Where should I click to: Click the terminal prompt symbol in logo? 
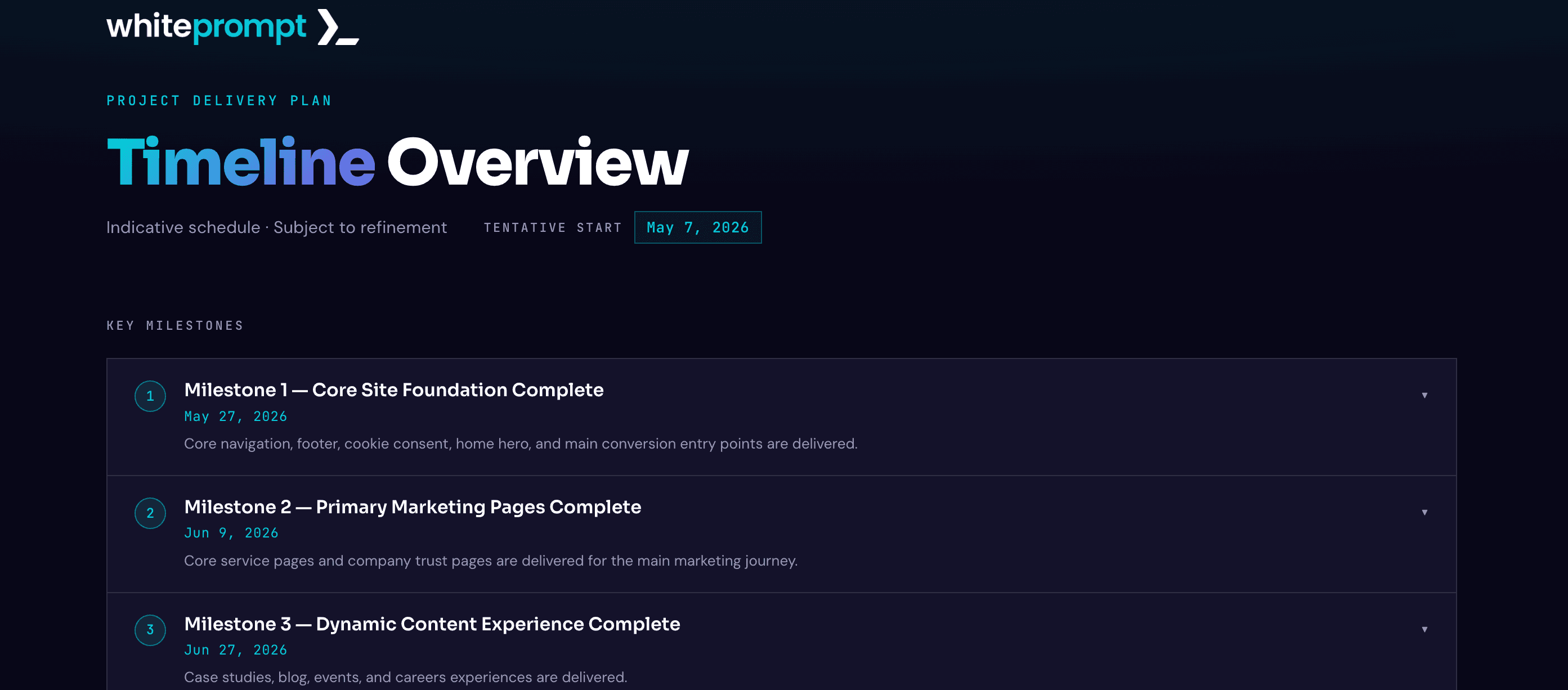338,28
